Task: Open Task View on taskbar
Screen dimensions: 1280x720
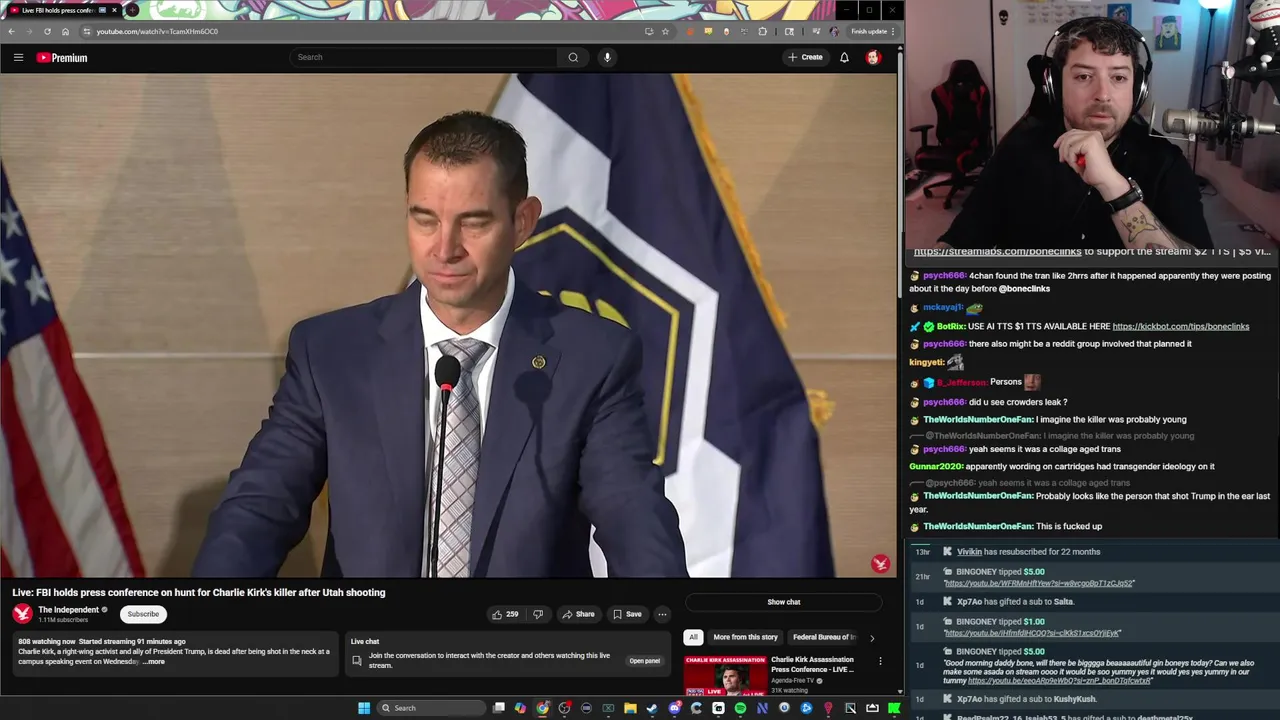Action: tap(499, 708)
